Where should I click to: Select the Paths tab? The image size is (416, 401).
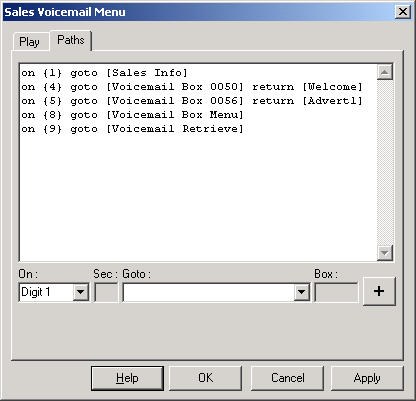(71, 40)
